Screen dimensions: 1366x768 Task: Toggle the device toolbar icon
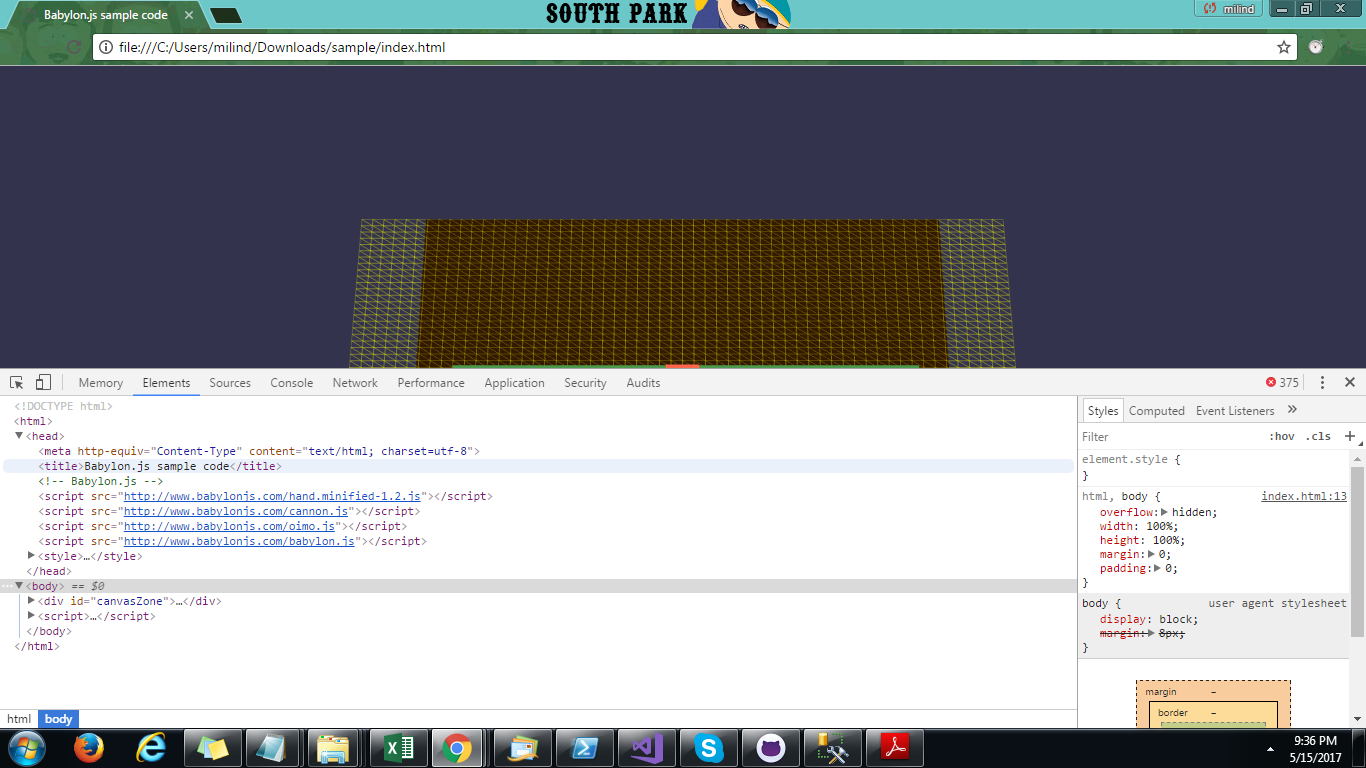click(x=43, y=383)
